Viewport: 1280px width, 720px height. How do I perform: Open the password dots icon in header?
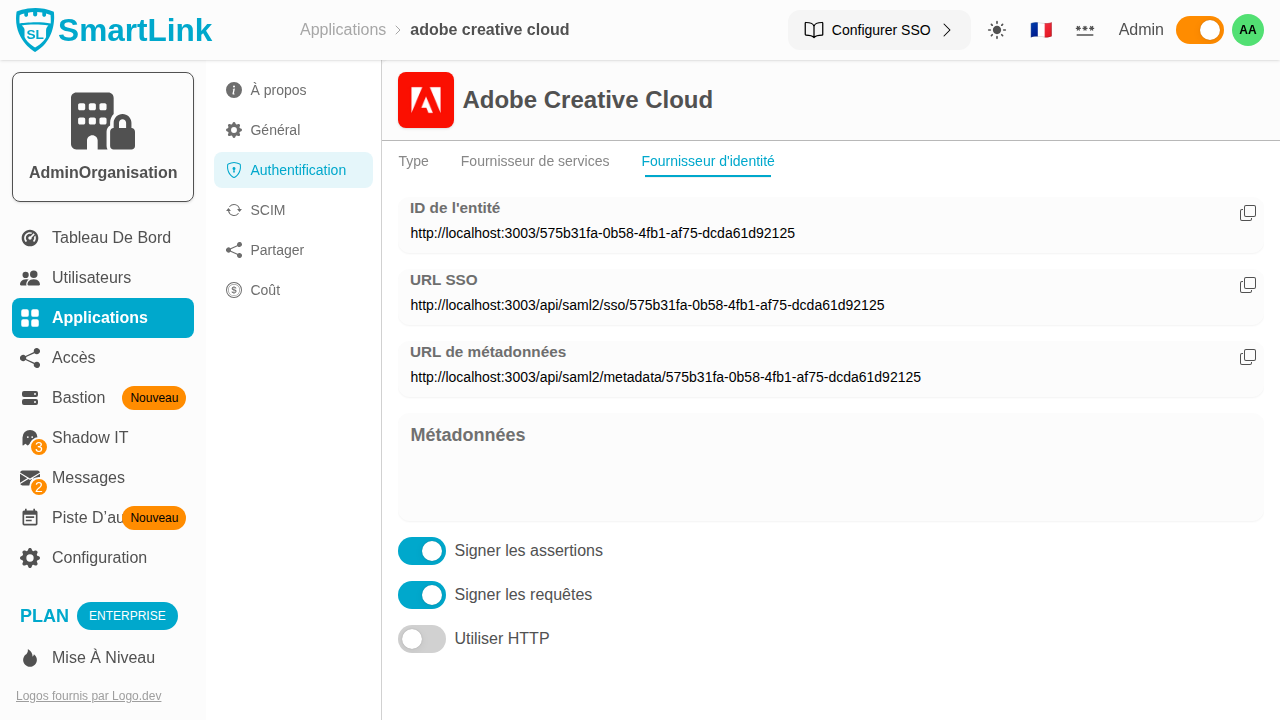pos(1084,30)
